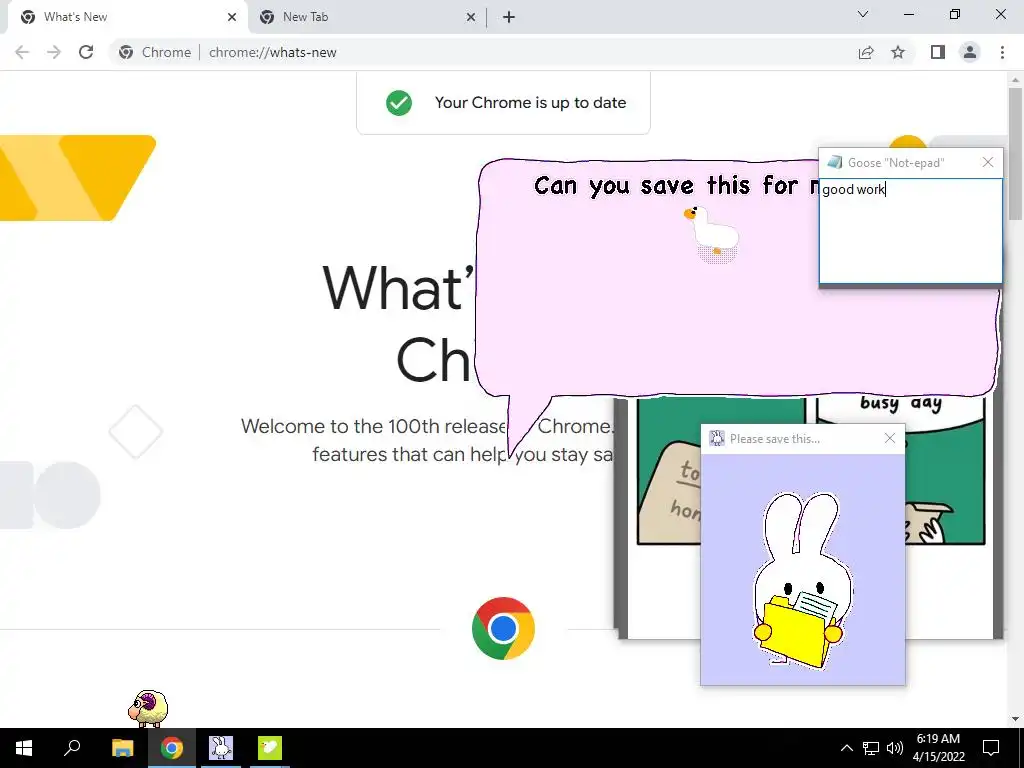Screen dimensions: 1024x768
Task: Open File Explorer from the taskbar
Action: pyautogui.click(x=122, y=748)
